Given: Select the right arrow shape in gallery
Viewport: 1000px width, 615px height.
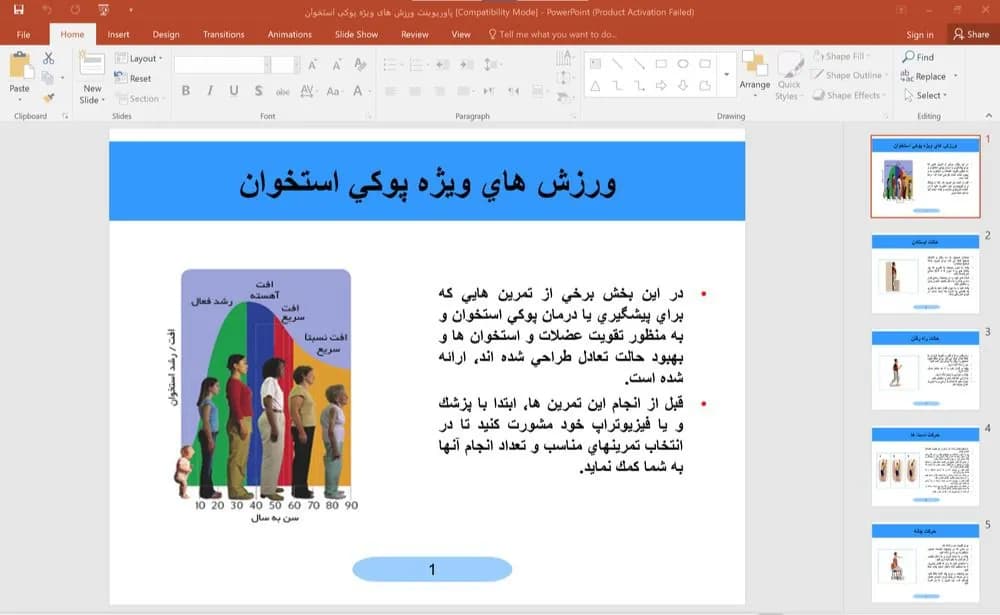Looking at the screenshot, I should 661,85.
